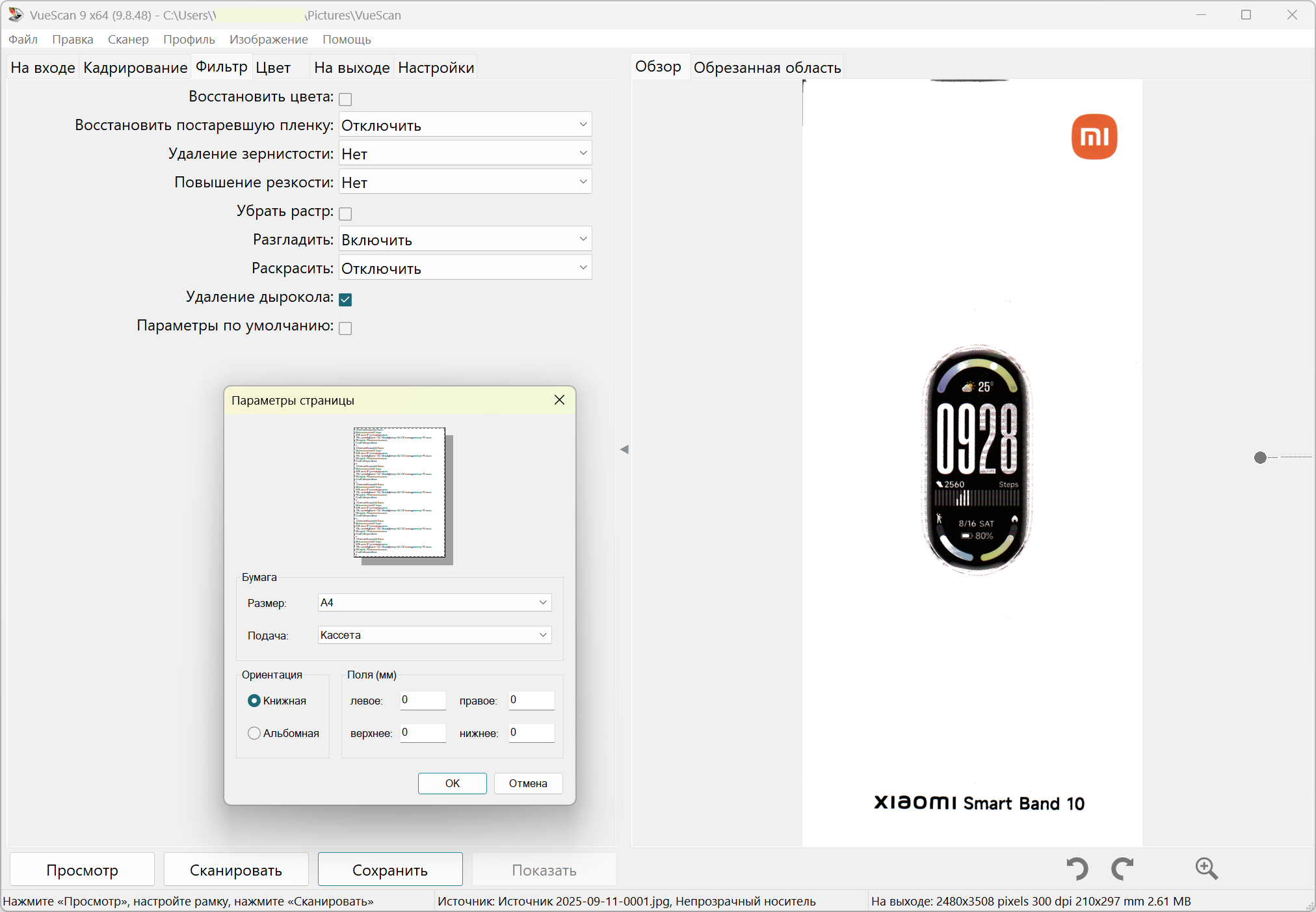Viewport: 1316px width, 912px height.
Task: Open the Сканер menu
Action: [128, 39]
